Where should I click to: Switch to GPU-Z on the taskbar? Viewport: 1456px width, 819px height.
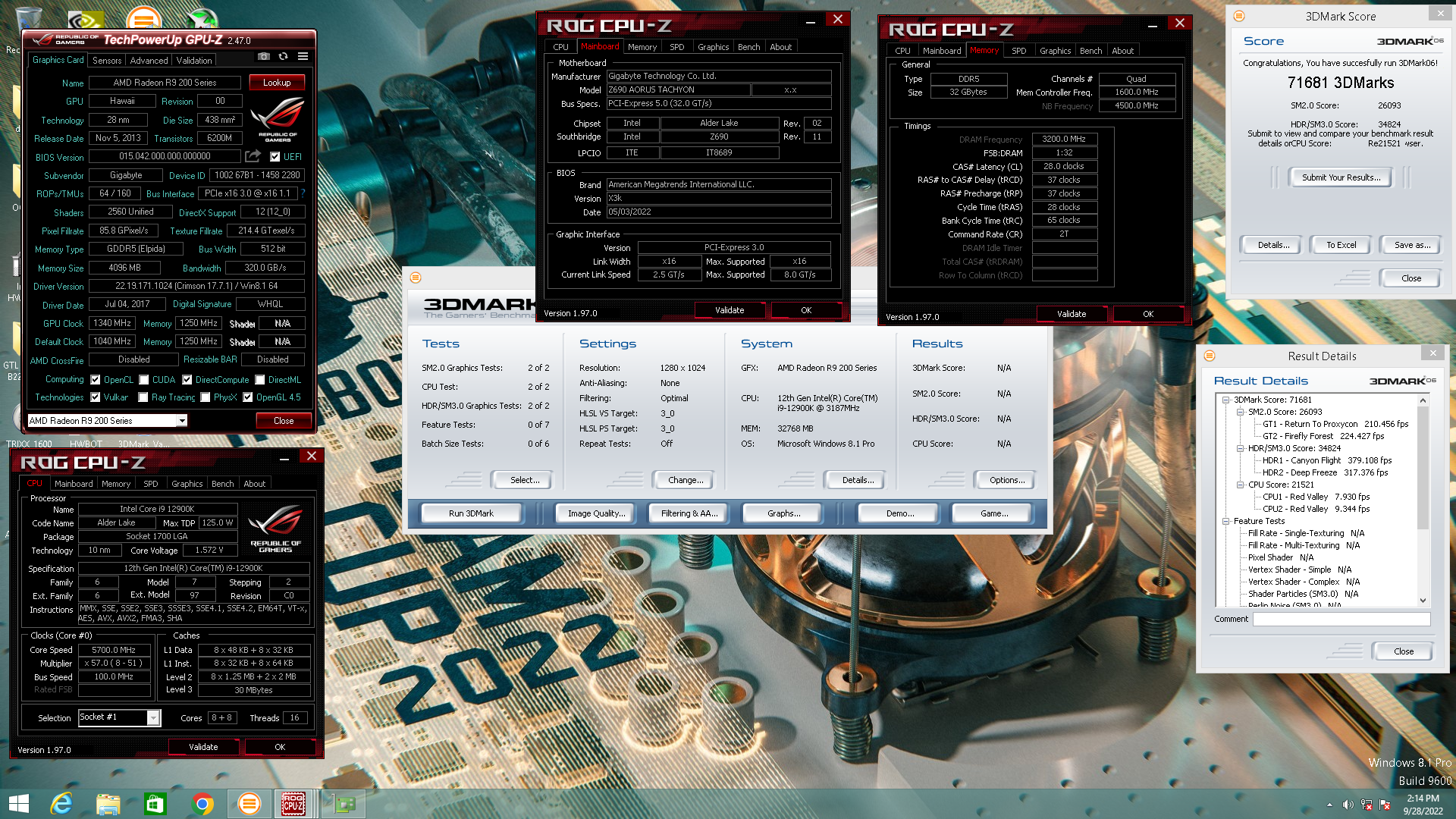[343, 804]
